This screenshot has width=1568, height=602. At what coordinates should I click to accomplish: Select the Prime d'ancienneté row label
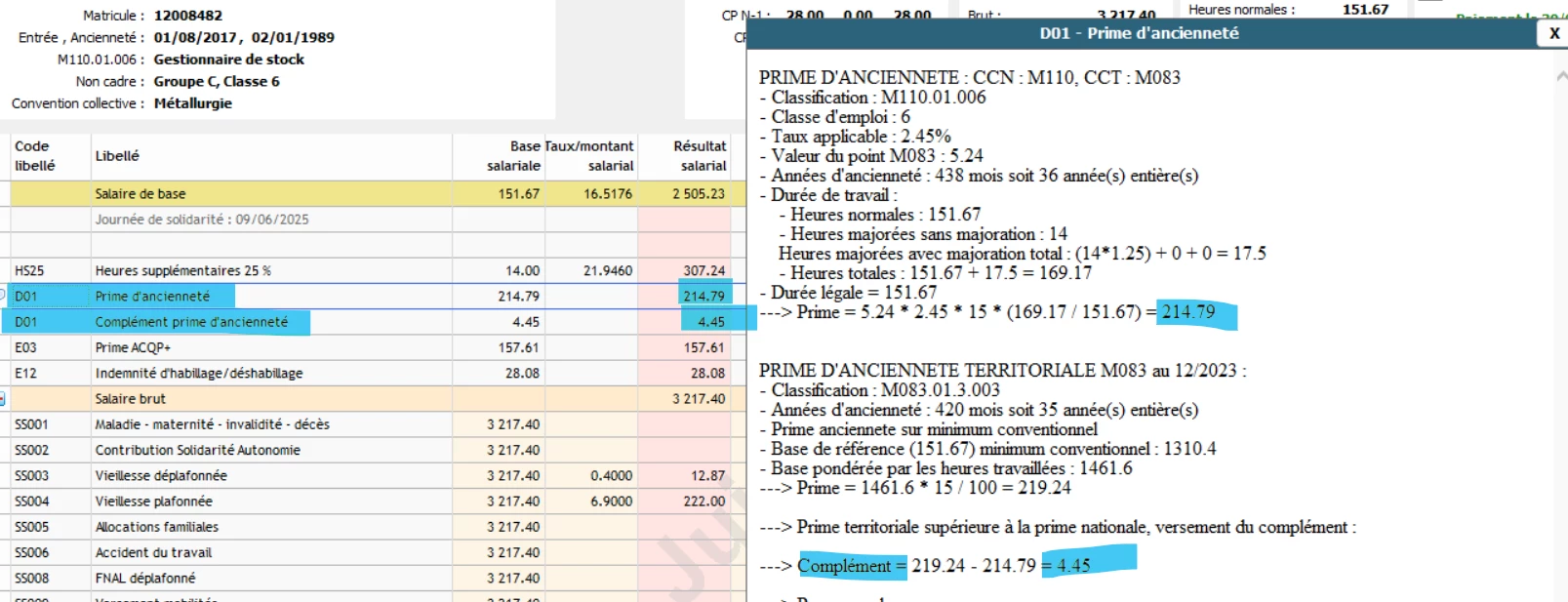[152, 297]
